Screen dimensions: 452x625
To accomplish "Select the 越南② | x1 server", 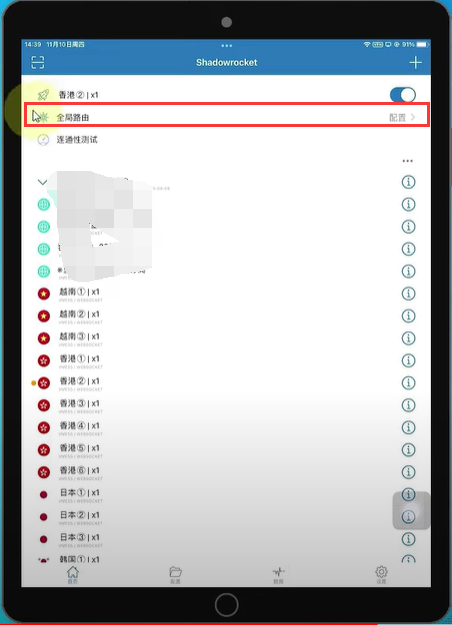I will pos(227,316).
